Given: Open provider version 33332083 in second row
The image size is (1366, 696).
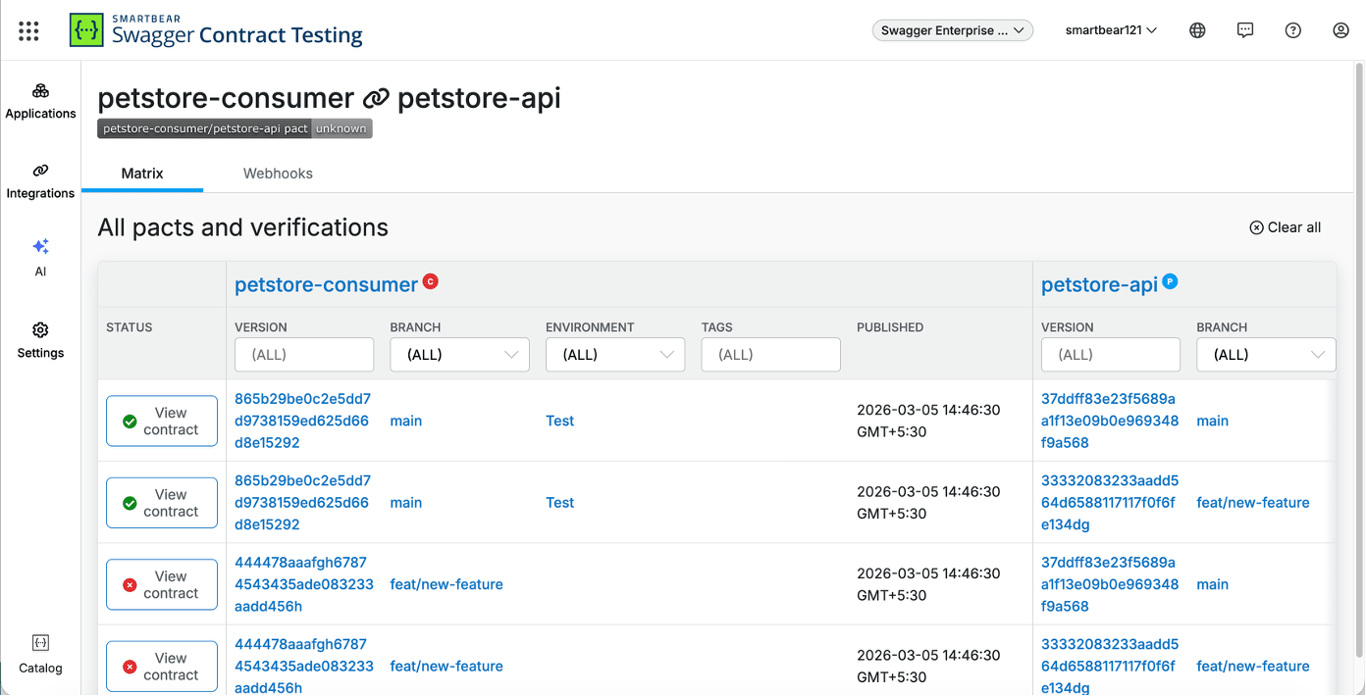Looking at the screenshot, I should pyautogui.click(x=1110, y=503).
